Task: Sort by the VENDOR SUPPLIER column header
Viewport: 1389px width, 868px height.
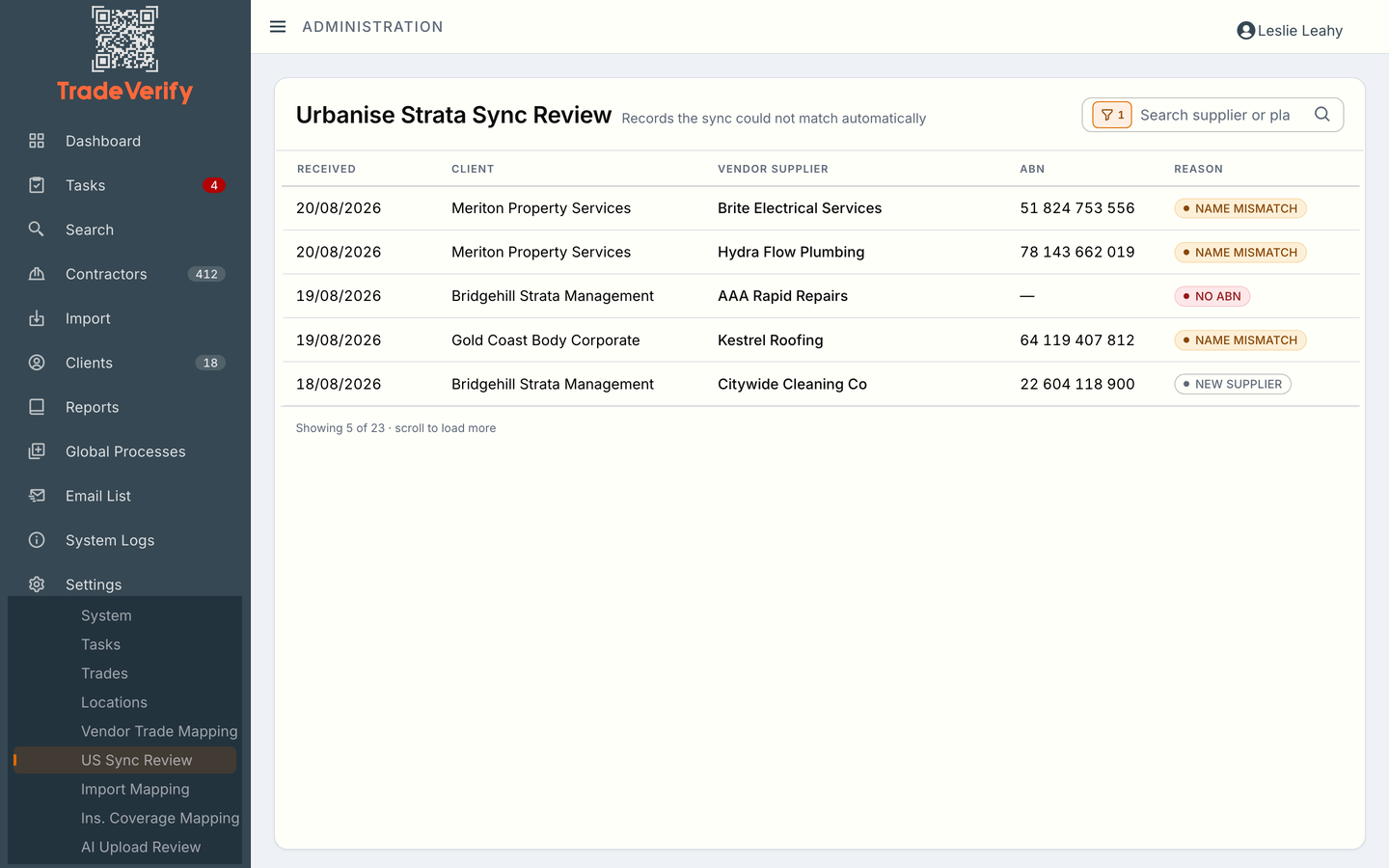Action: [x=773, y=169]
